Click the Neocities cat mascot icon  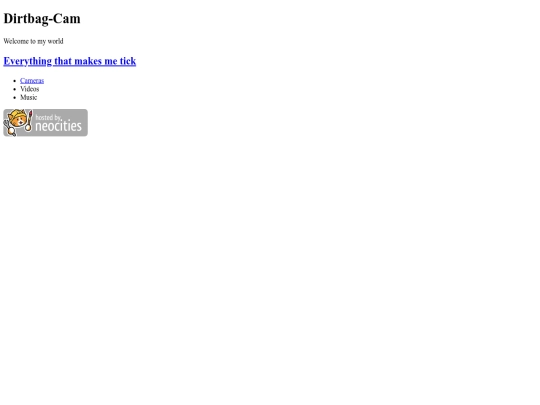[x=17, y=121]
